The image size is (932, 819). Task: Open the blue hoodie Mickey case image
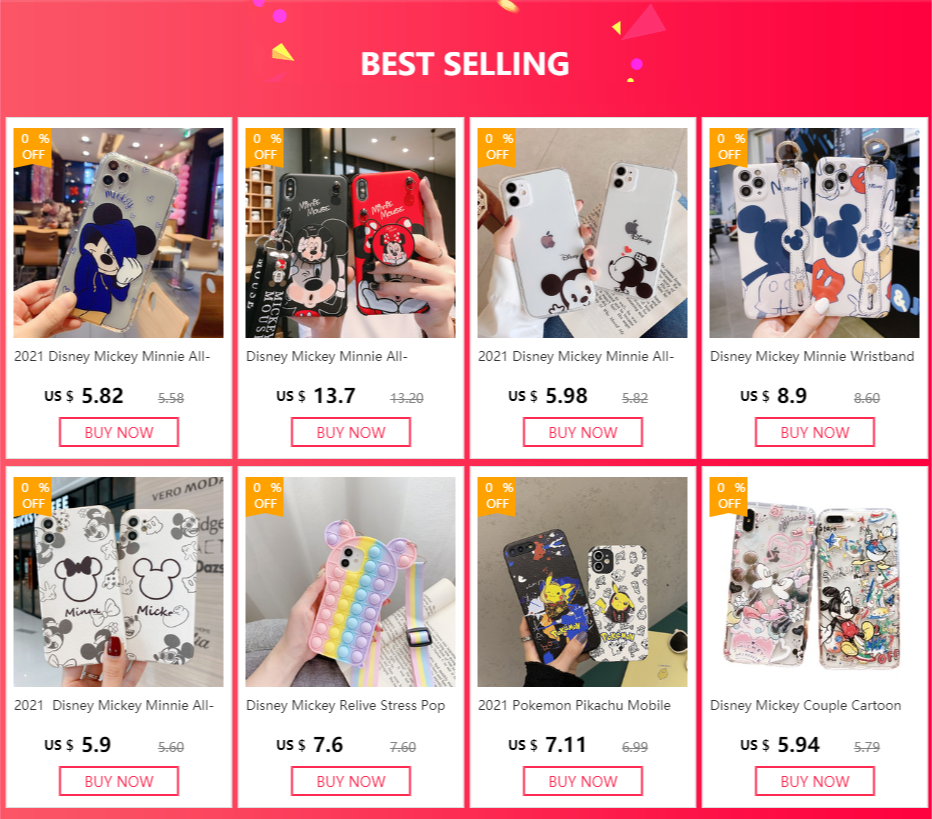[x=119, y=233]
